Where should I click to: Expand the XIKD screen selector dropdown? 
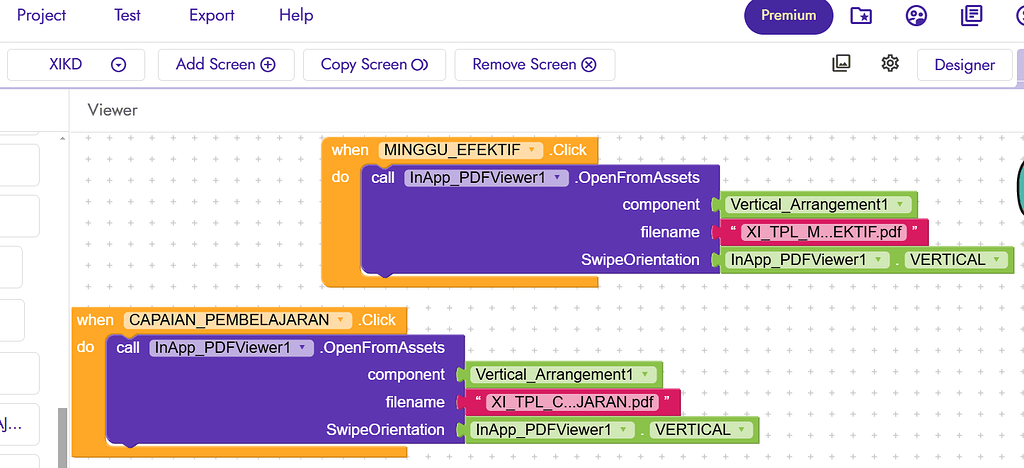point(118,65)
